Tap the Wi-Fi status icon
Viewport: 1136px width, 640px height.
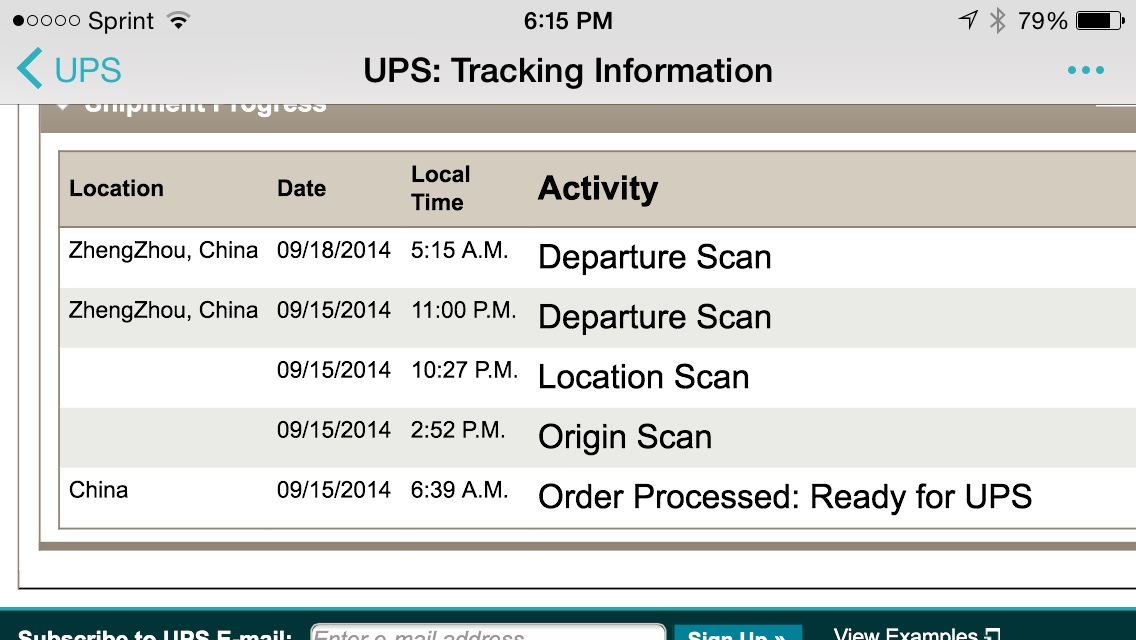[x=178, y=20]
